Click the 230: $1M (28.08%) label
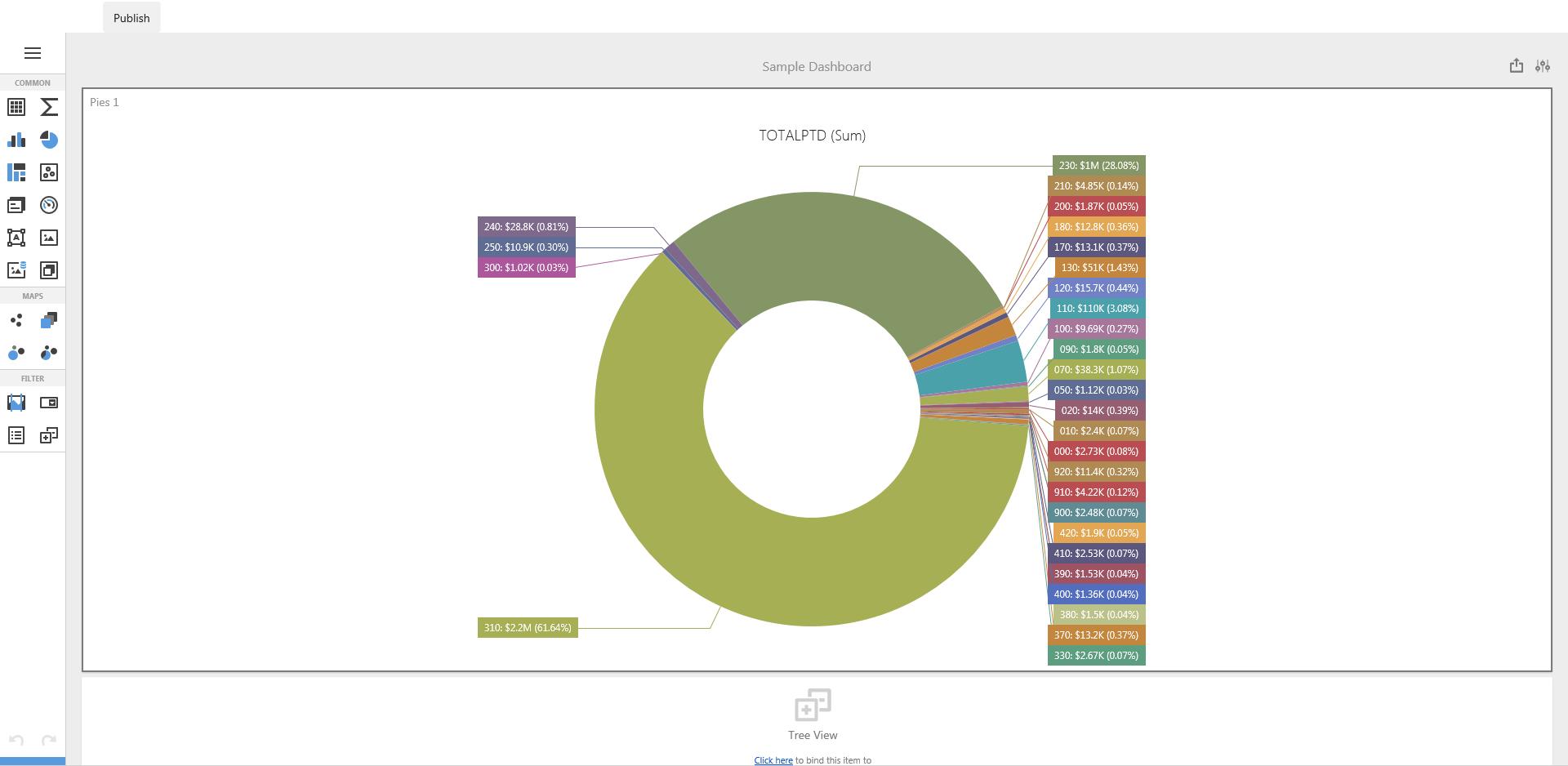 (1098, 166)
